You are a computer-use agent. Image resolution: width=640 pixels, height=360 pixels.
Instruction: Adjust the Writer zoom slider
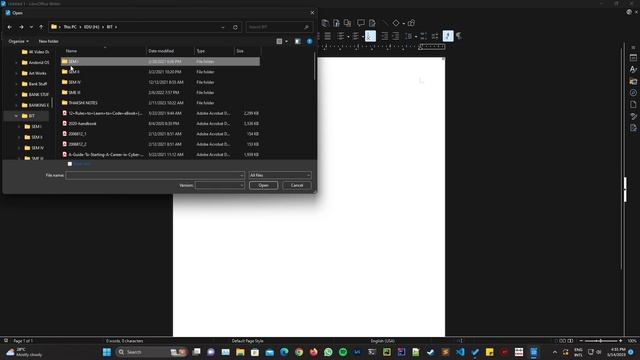coord(600,341)
